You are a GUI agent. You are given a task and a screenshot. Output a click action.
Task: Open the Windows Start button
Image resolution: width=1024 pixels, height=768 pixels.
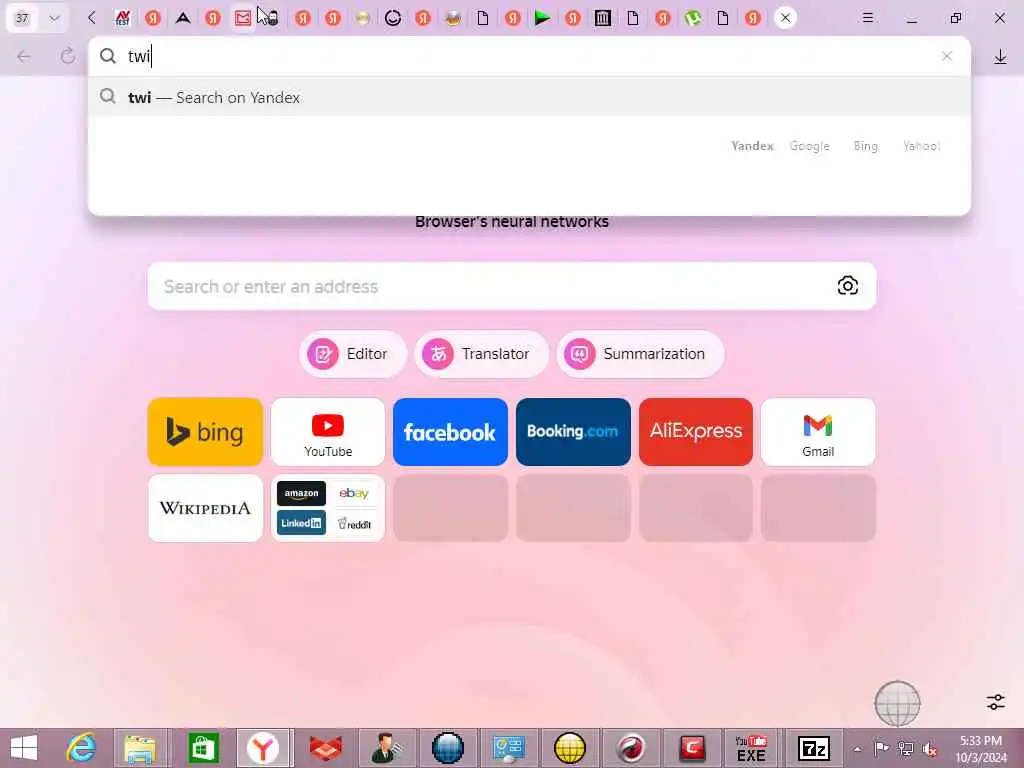[24, 748]
